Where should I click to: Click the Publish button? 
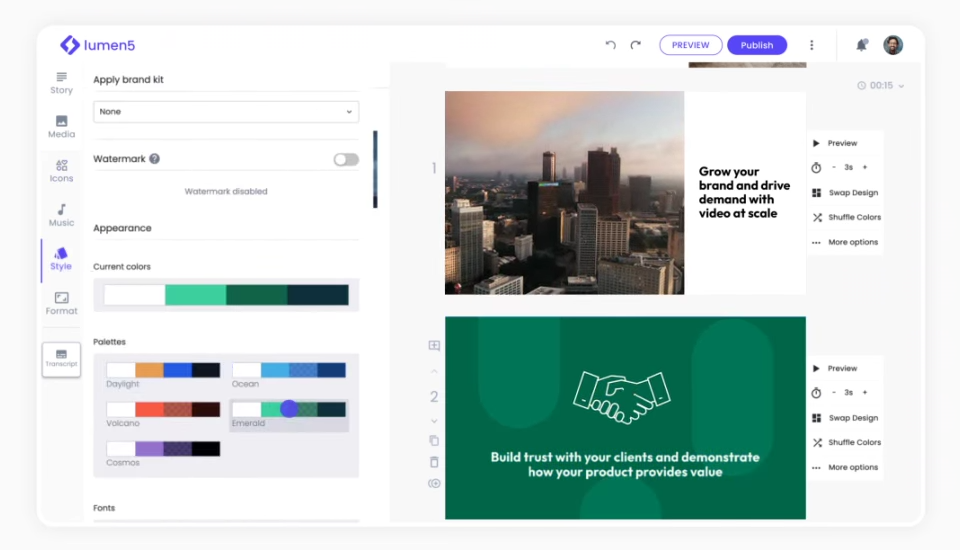(757, 45)
